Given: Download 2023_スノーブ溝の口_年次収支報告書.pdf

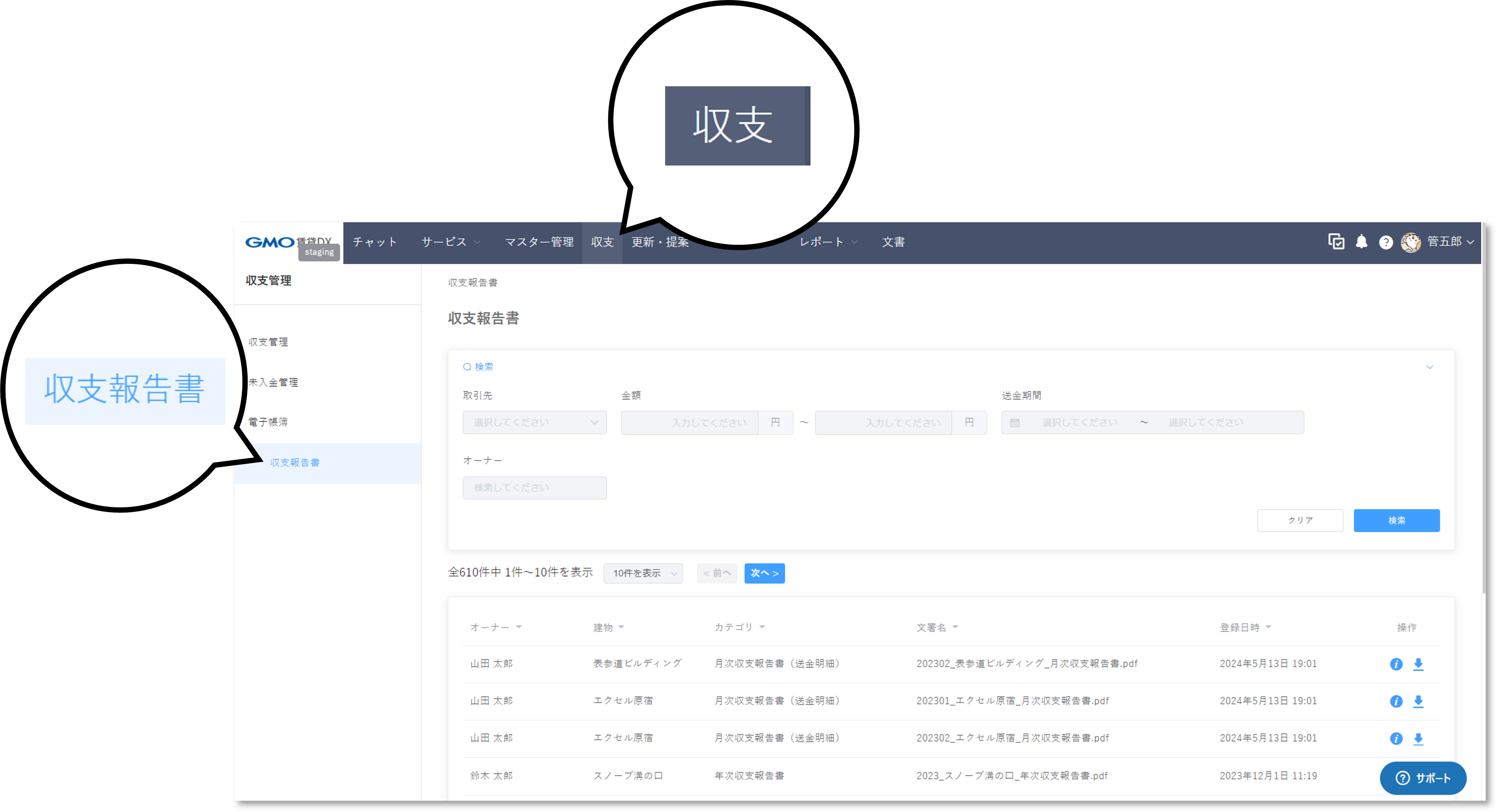Looking at the screenshot, I should tap(1418, 776).
